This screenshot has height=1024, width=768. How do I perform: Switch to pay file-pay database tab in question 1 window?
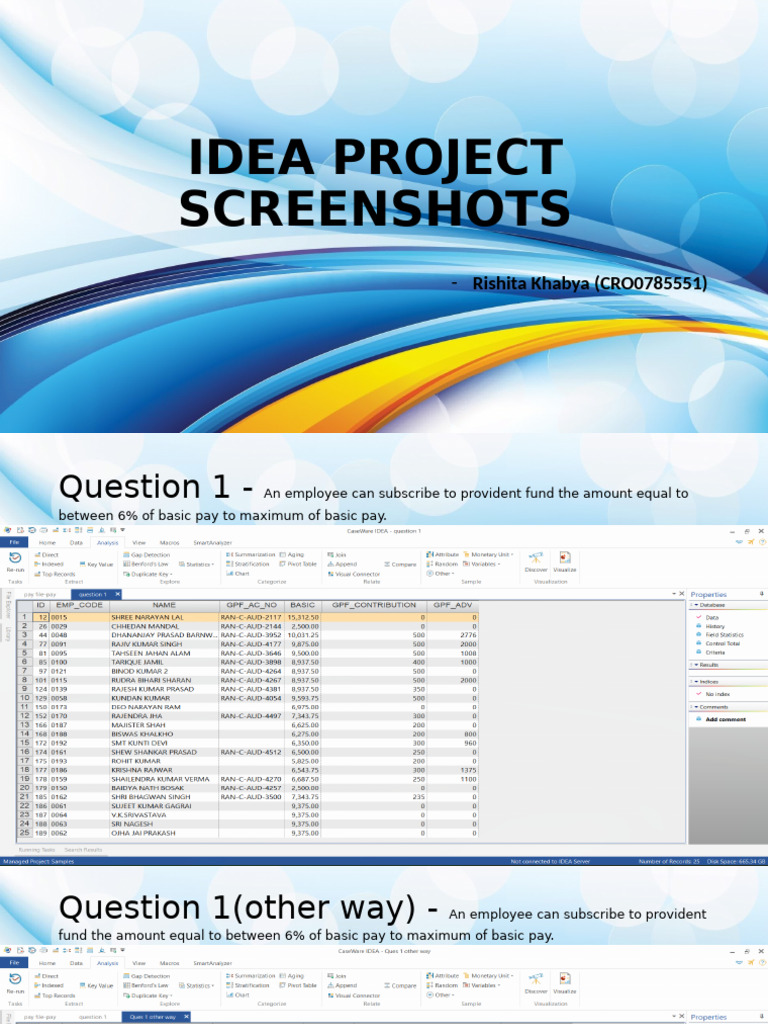40,595
